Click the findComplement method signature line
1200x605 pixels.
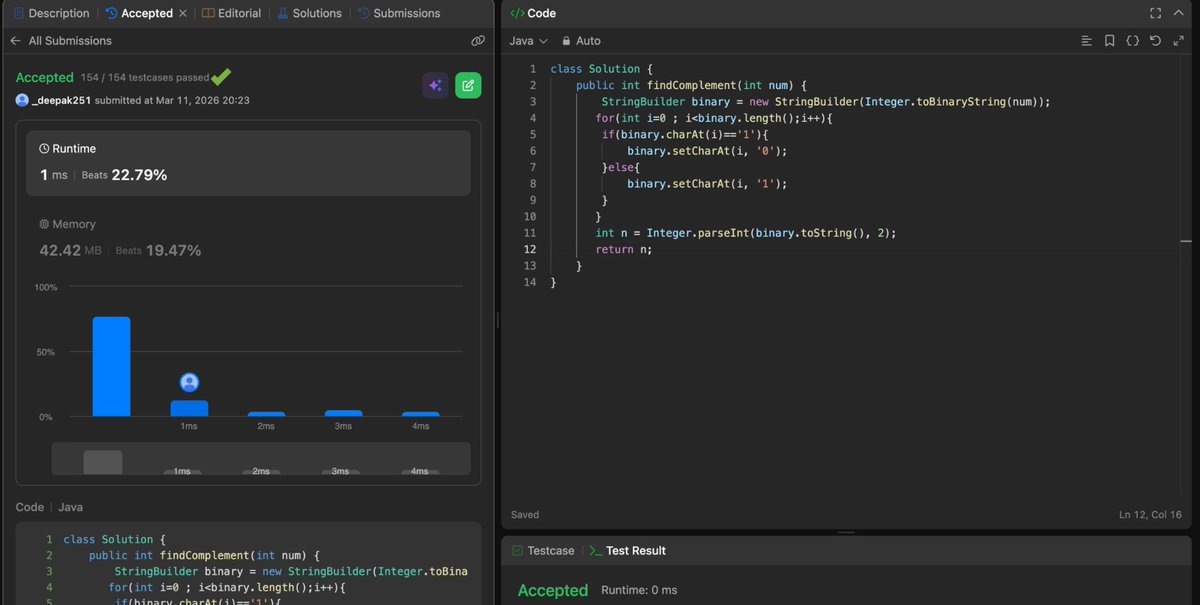[x=691, y=85]
